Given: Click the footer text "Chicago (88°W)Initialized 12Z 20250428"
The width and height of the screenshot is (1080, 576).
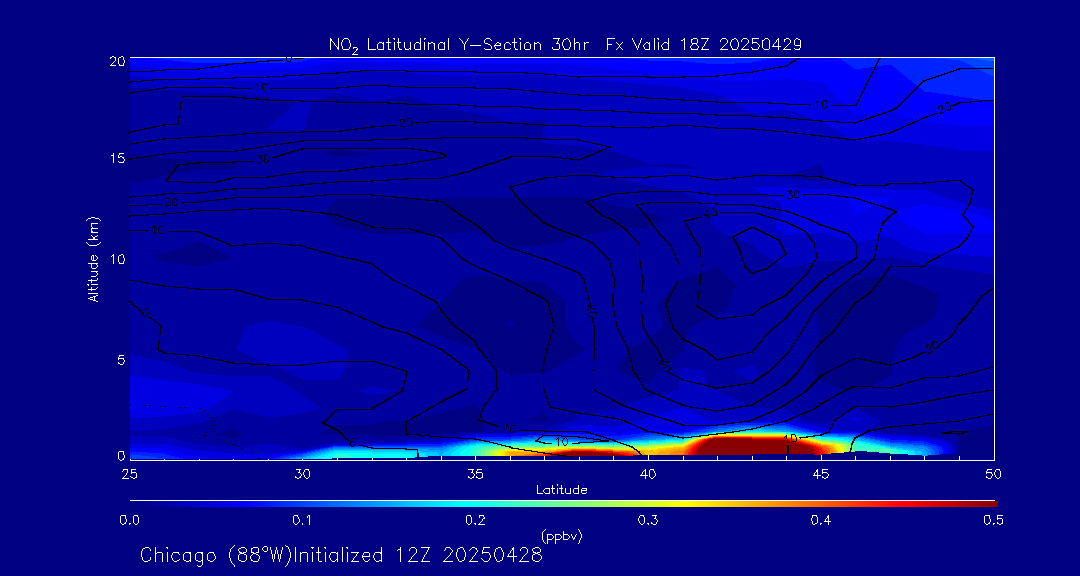Looking at the screenshot, I should pyautogui.click(x=341, y=555).
